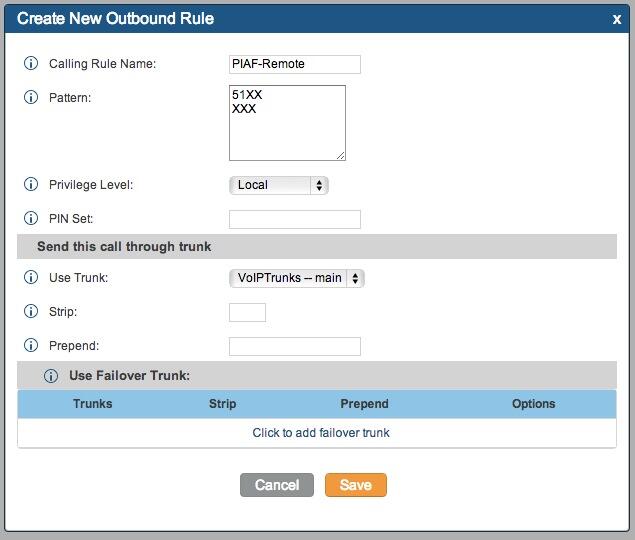
Task: Click info icon beside Use Trunk
Action: click(x=31, y=277)
